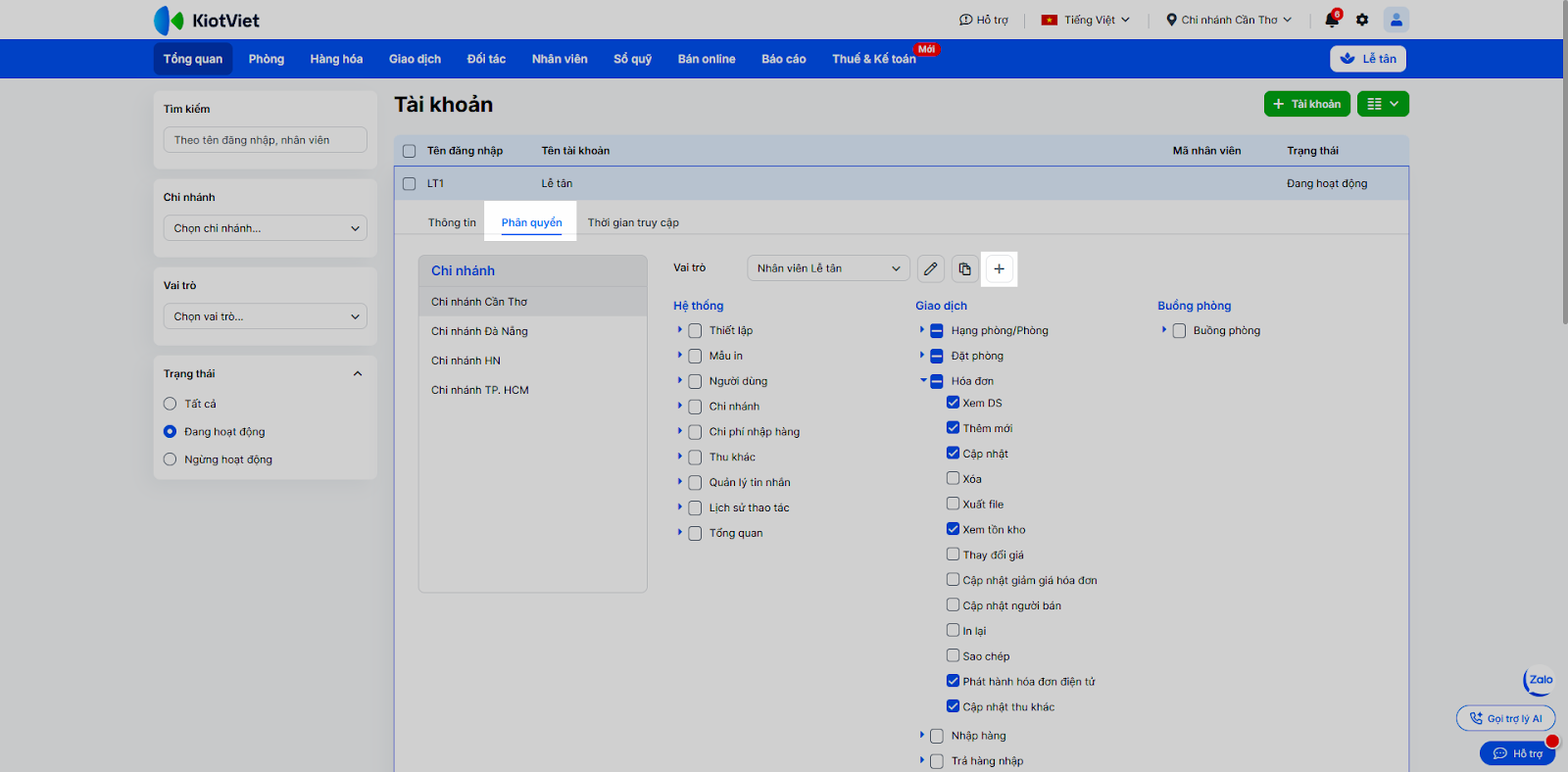Expand the Mẫu in permission group
The height and width of the screenshot is (772, 1568).
pyautogui.click(x=679, y=355)
